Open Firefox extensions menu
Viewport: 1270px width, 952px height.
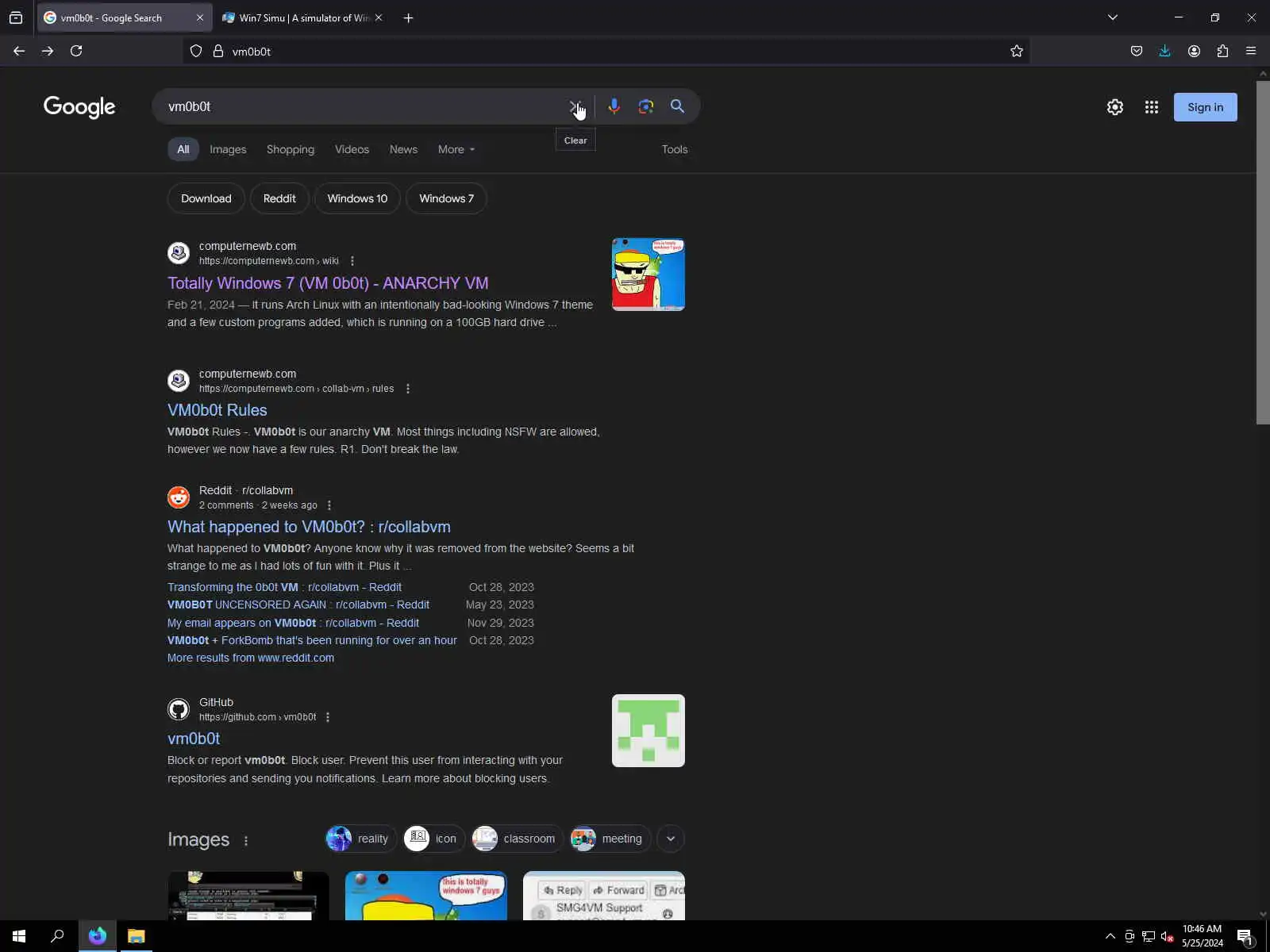(x=1222, y=51)
